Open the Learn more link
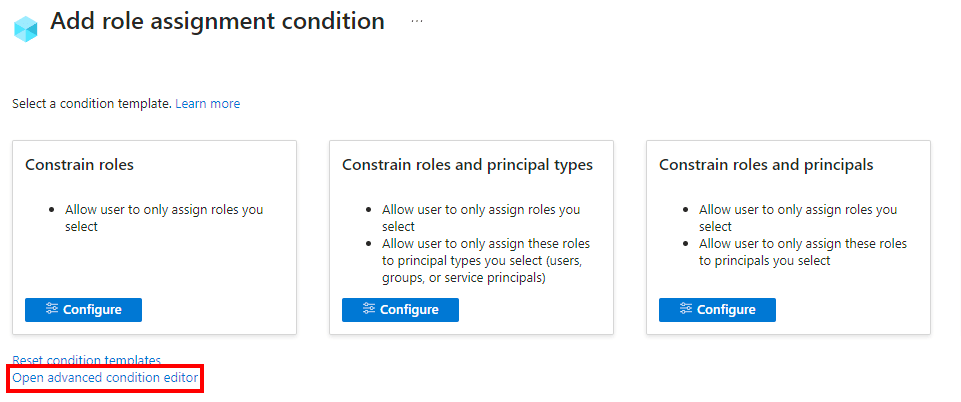Screen dimensions: 961x402 207,104
